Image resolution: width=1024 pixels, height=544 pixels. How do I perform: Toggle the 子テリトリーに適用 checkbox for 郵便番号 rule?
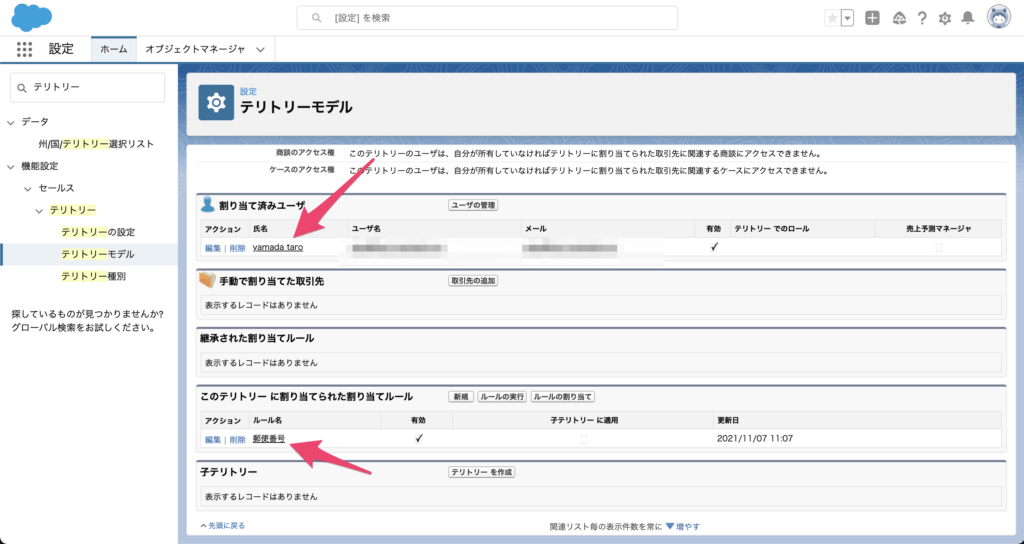(x=584, y=439)
